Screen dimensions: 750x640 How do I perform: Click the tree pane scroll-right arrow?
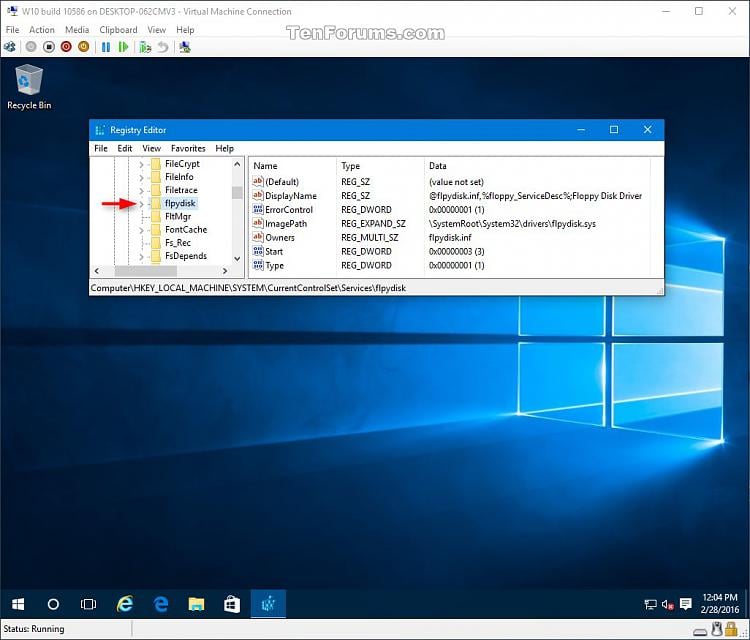click(x=225, y=271)
